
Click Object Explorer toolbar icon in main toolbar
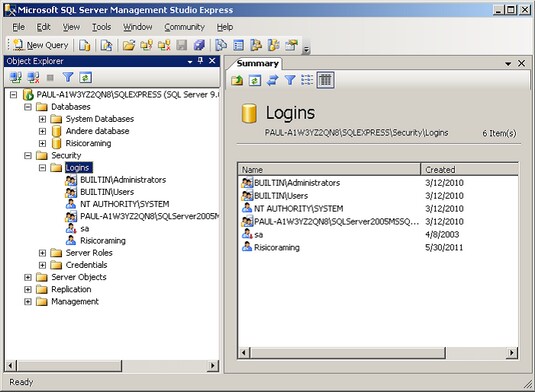tap(256, 45)
